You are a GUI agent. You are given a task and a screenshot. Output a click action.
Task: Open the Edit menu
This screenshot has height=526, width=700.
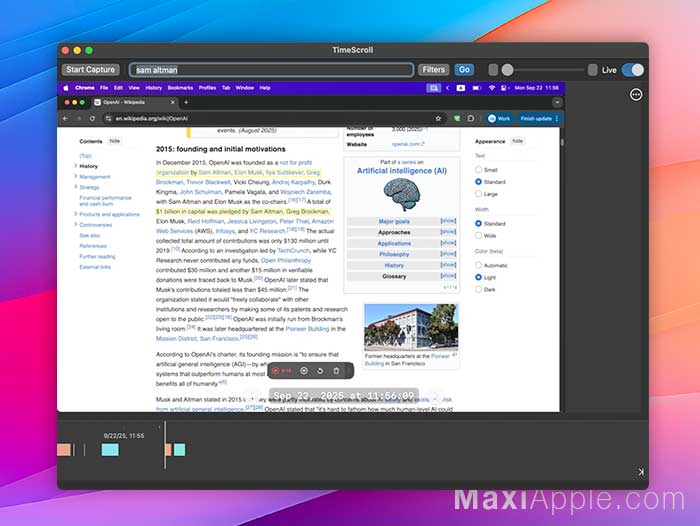coord(118,88)
